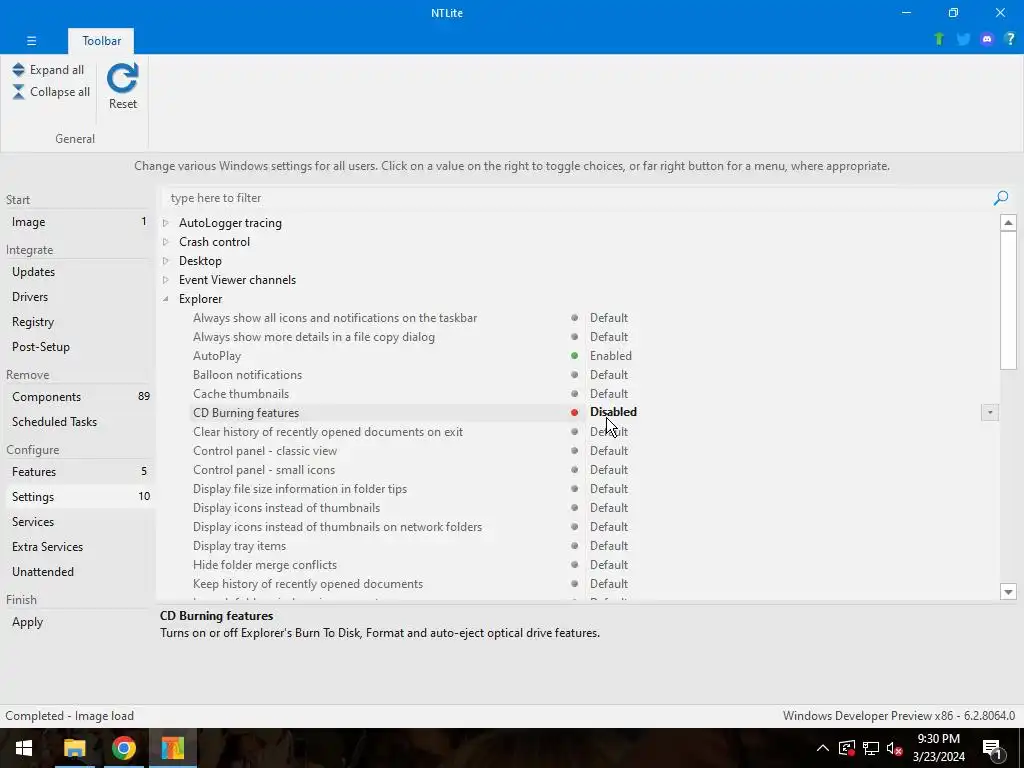Toggle Control panel - small icons value
The image size is (1024, 768).
pos(609,470)
